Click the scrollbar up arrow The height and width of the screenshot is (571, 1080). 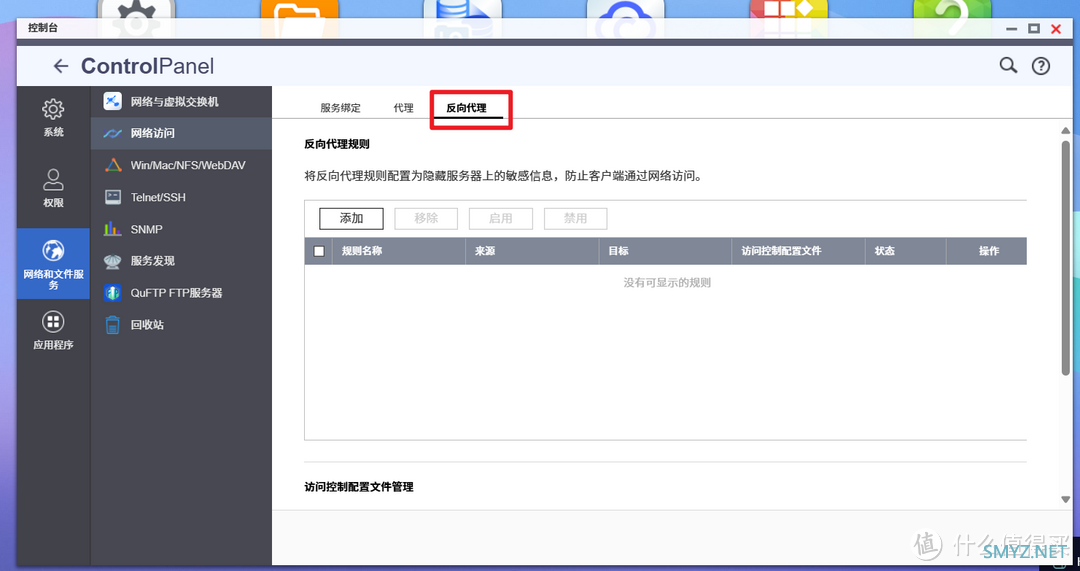(x=1066, y=130)
